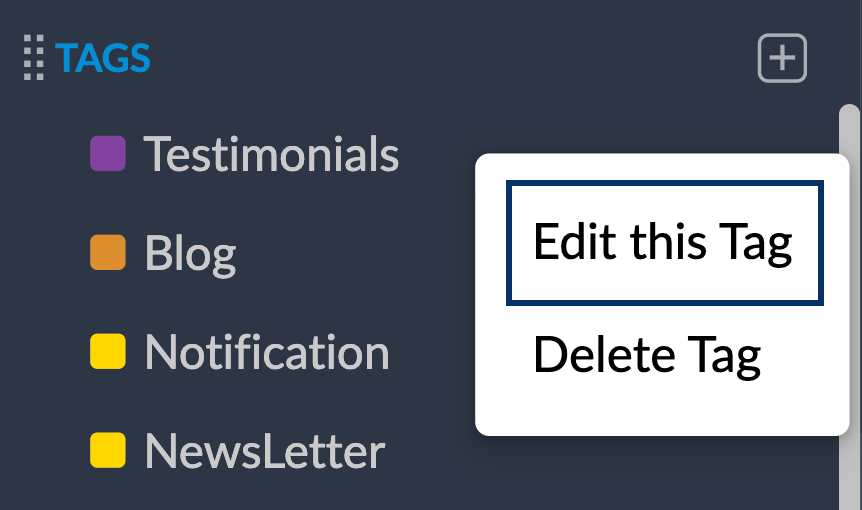This screenshot has height=510, width=862.
Task: Click the TAGS section drag handle
Action: tap(34, 58)
